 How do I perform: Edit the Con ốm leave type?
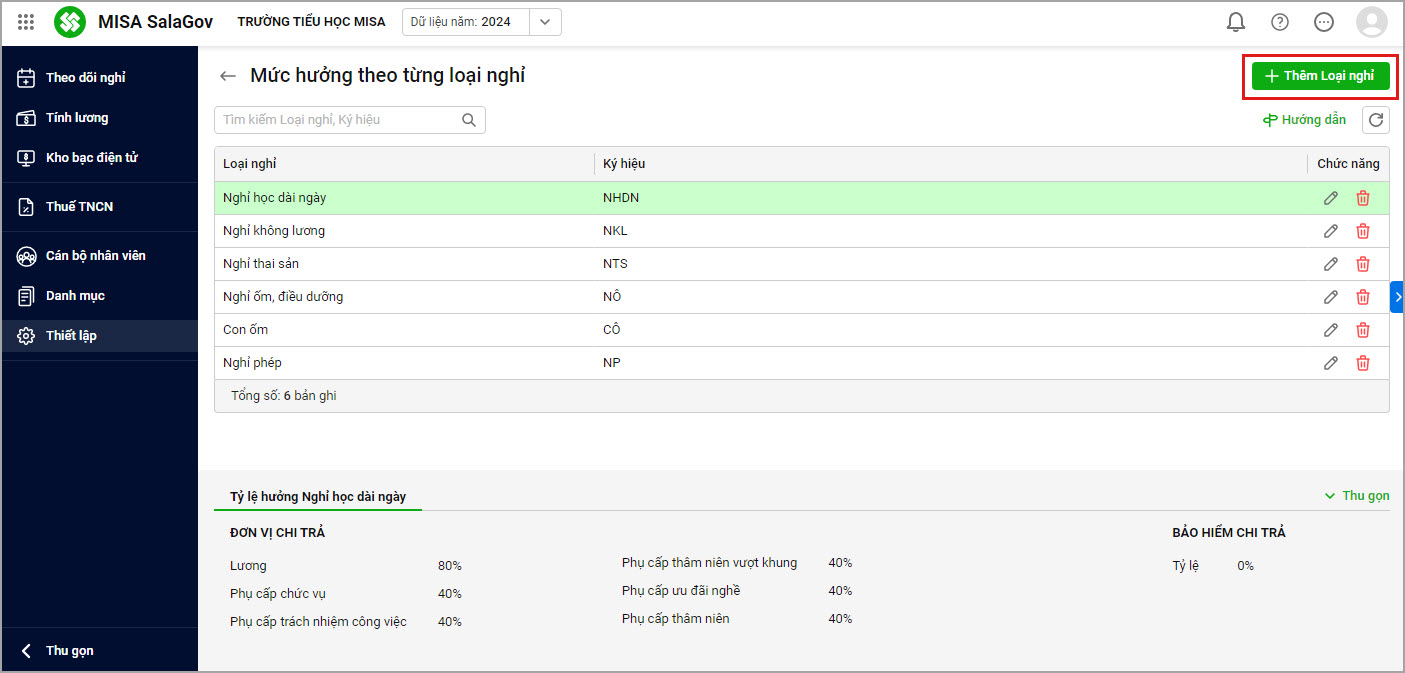tap(1330, 330)
